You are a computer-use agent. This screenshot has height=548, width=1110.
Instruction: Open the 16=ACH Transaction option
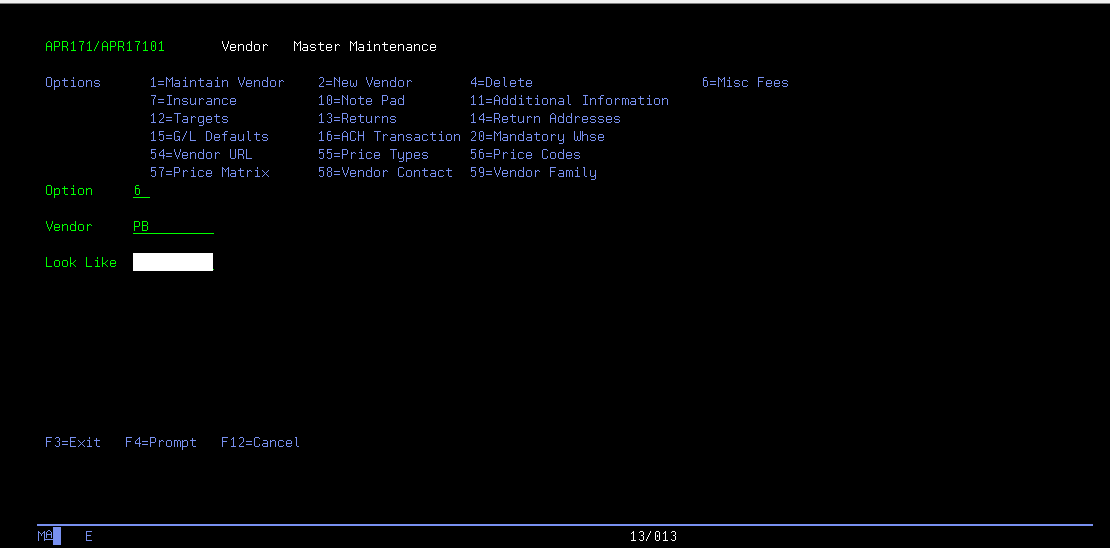tap(389, 137)
